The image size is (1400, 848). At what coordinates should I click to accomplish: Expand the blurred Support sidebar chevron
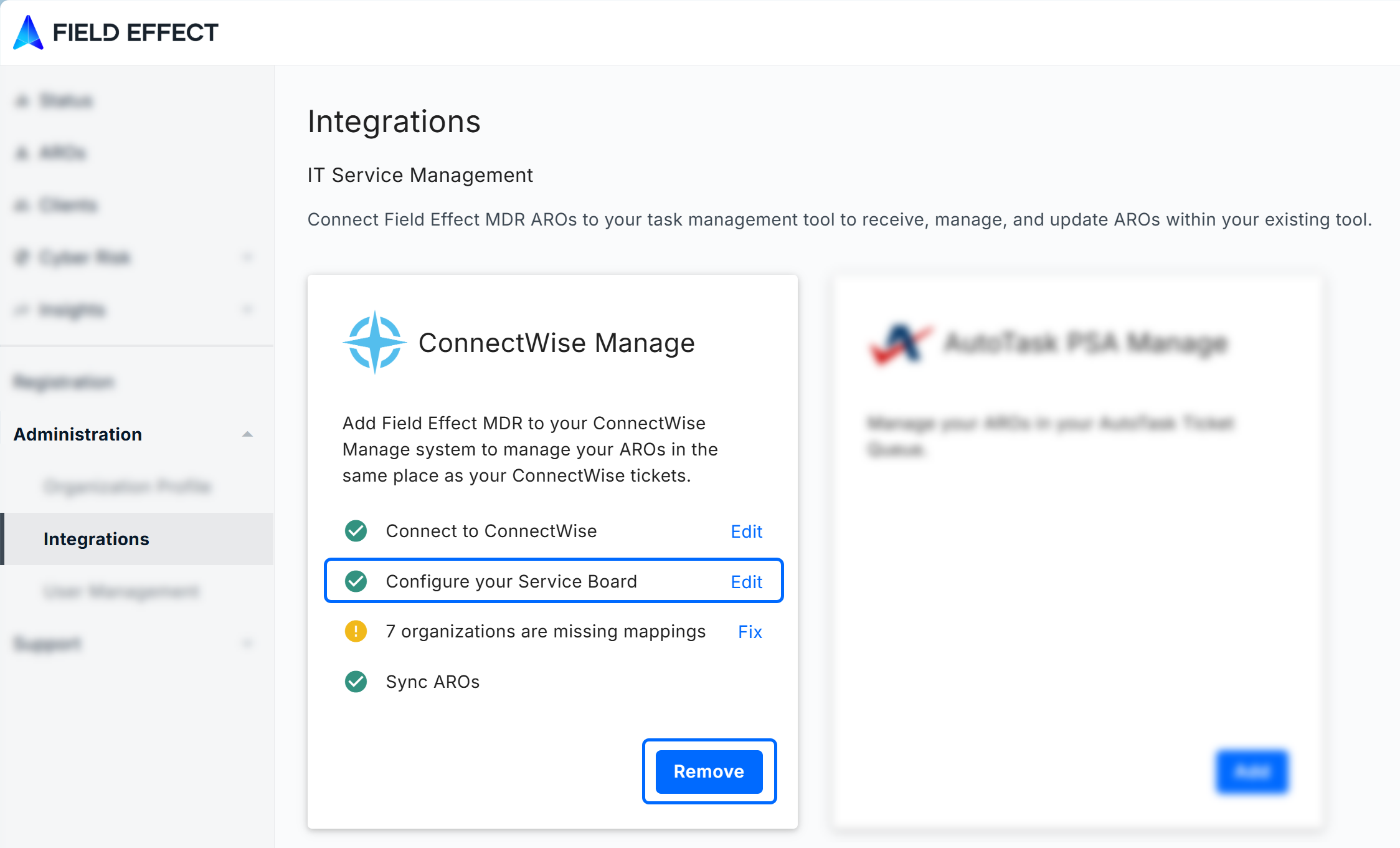pyautogui.click(x=247, y=643)
